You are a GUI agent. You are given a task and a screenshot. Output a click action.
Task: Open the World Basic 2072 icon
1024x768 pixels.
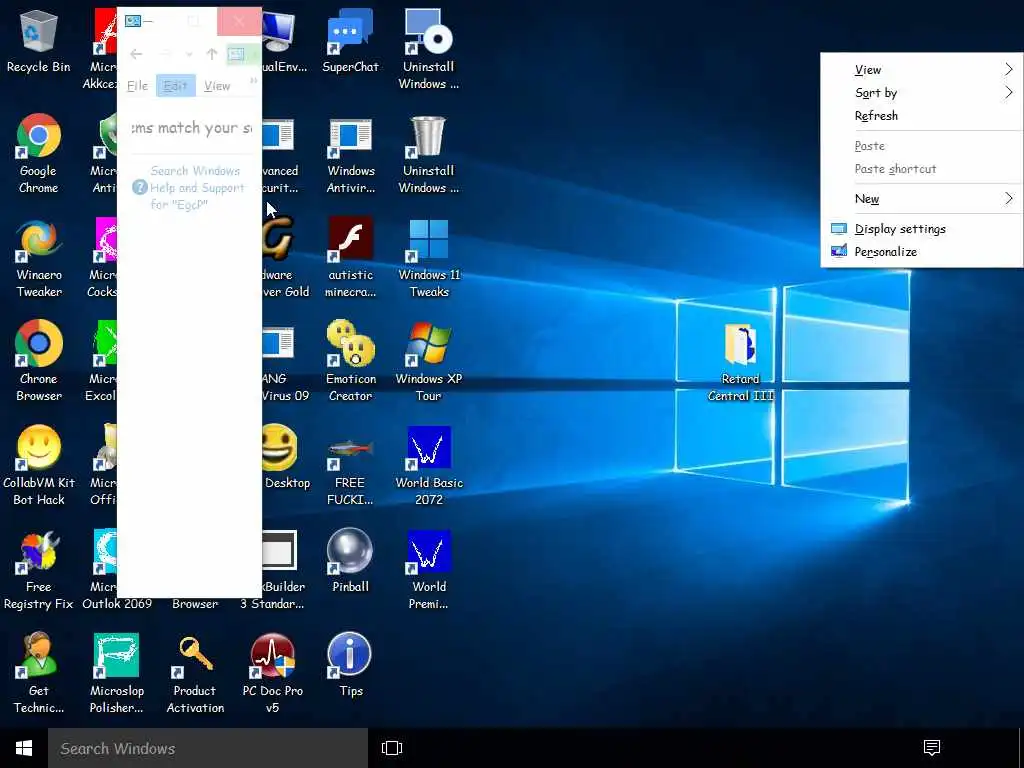pyautogui.click(x=428, y=466)
